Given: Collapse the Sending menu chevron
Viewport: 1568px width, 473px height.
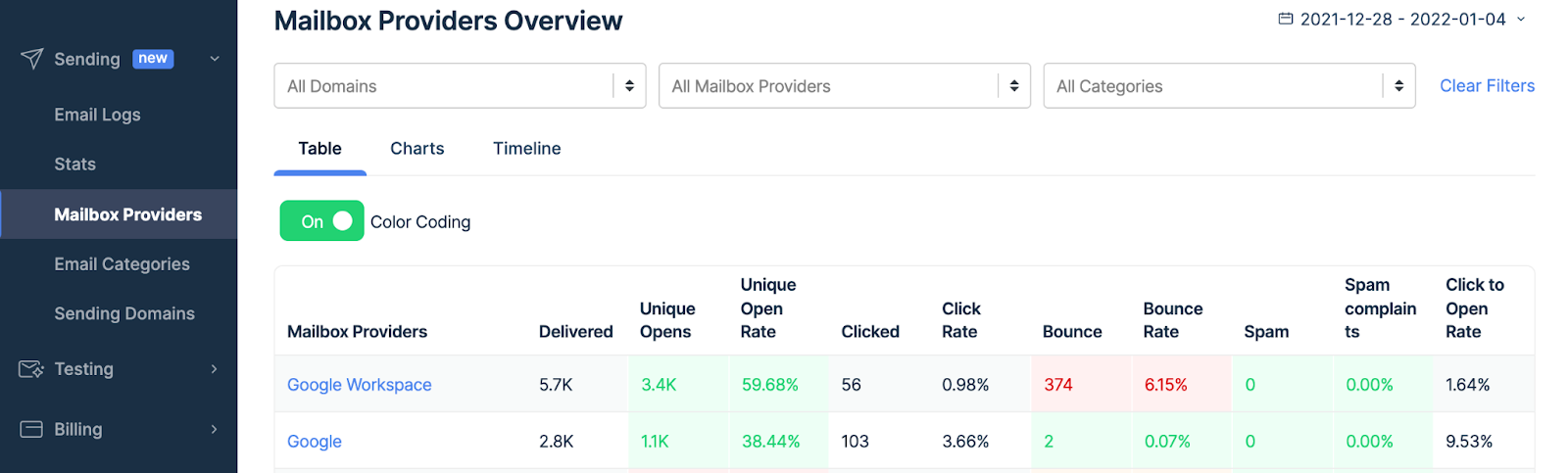Looking at the screenshot, I should [215, 59].
